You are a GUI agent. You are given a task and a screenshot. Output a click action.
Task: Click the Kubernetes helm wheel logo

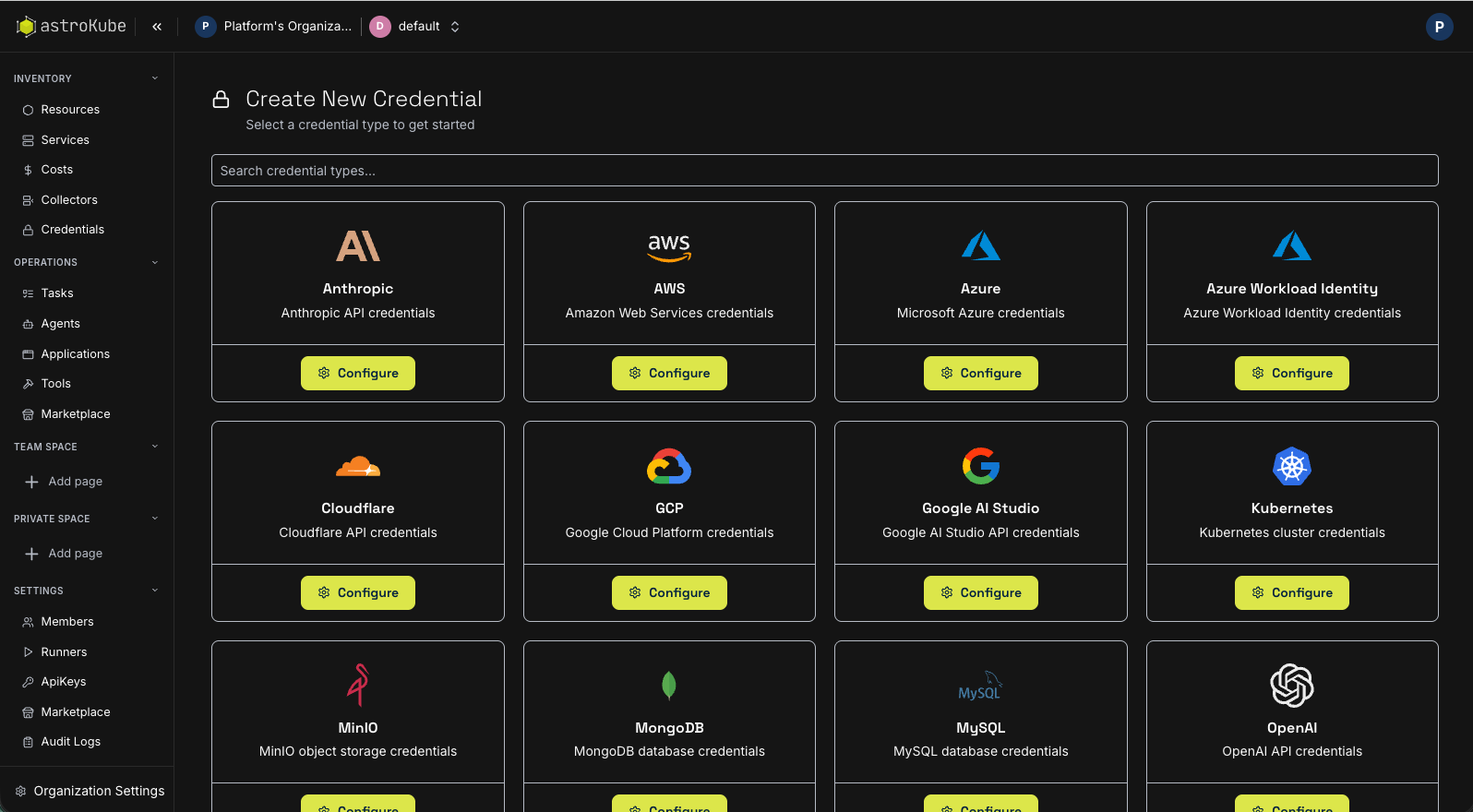1292,466
